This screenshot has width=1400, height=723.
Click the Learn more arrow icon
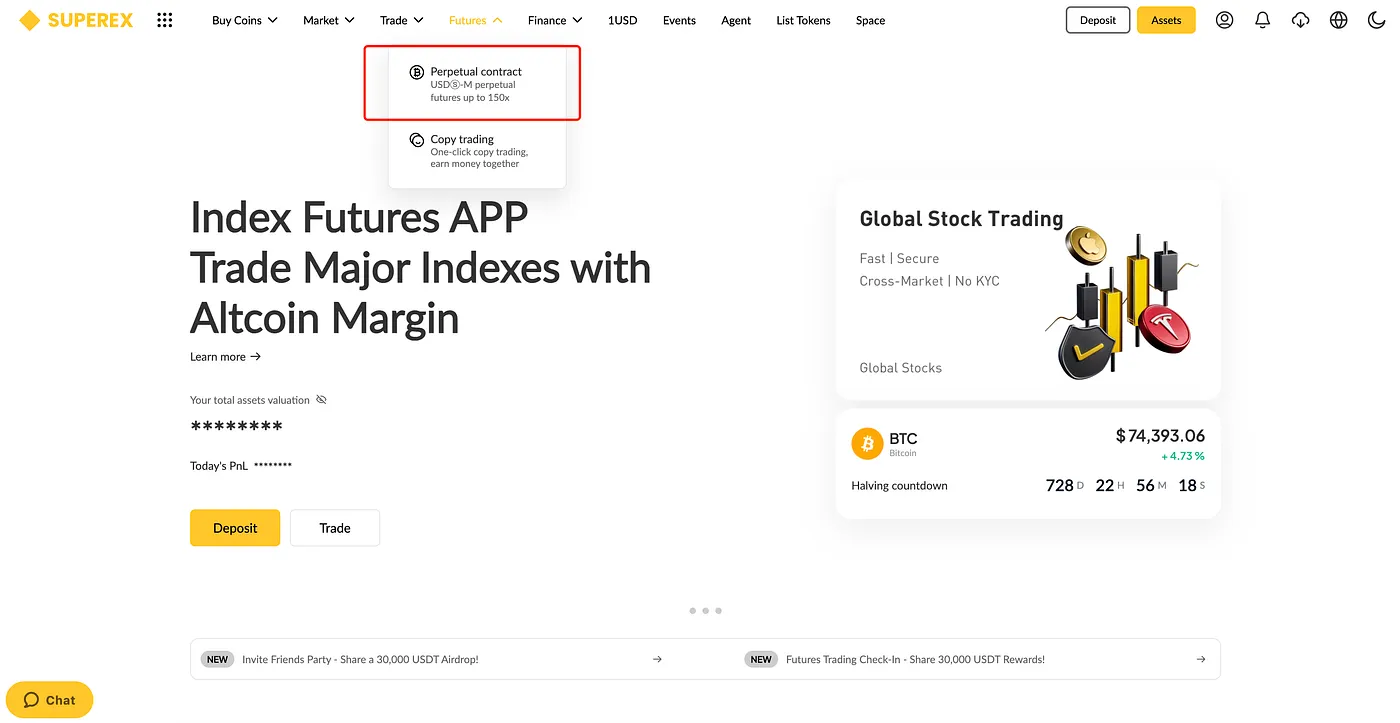pos(256,357)
